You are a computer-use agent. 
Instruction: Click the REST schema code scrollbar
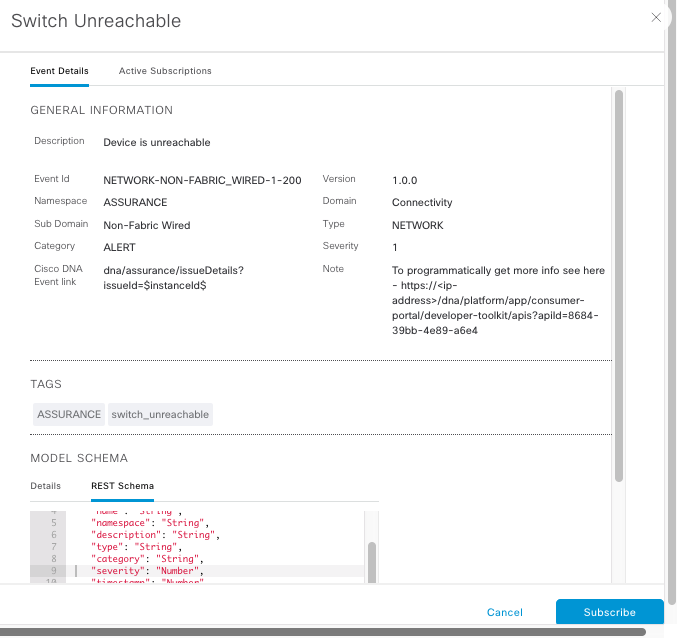tap(372, 560)
